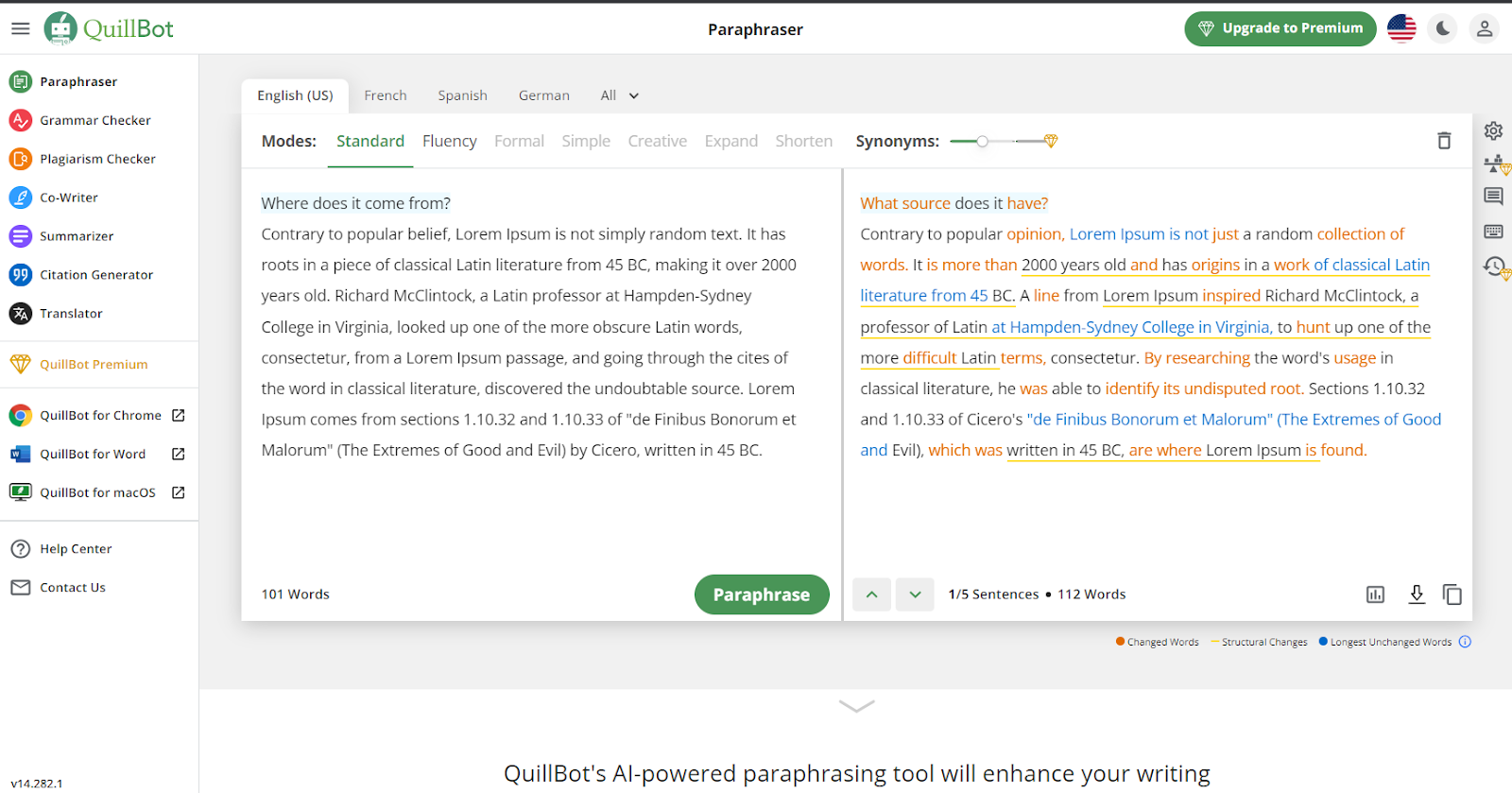Adjust the Synonyms slider handle
This screenshot has width=1512, height=793.
[x=983, y=141]
